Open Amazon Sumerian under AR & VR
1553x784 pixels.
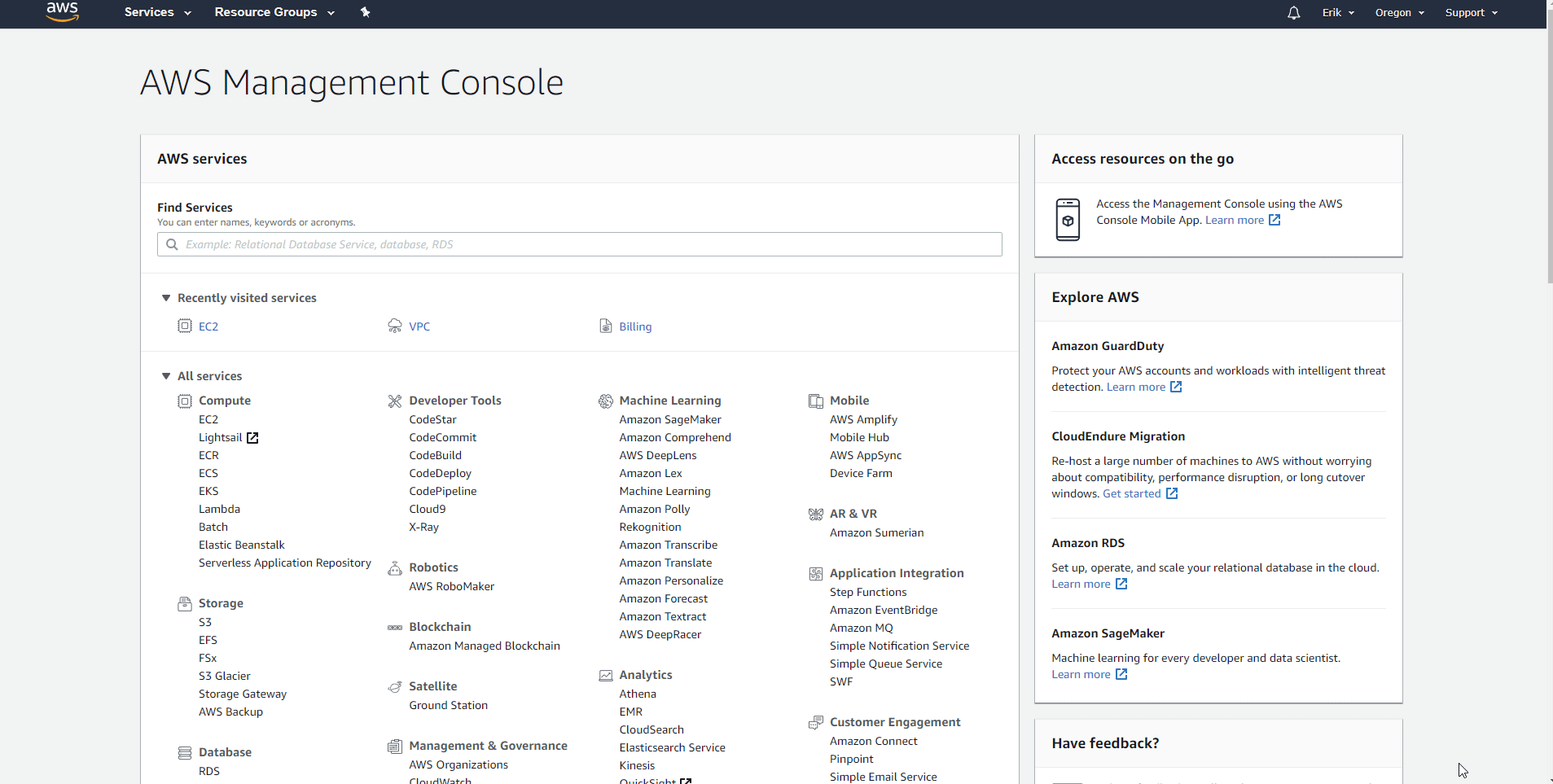point(876,532)
